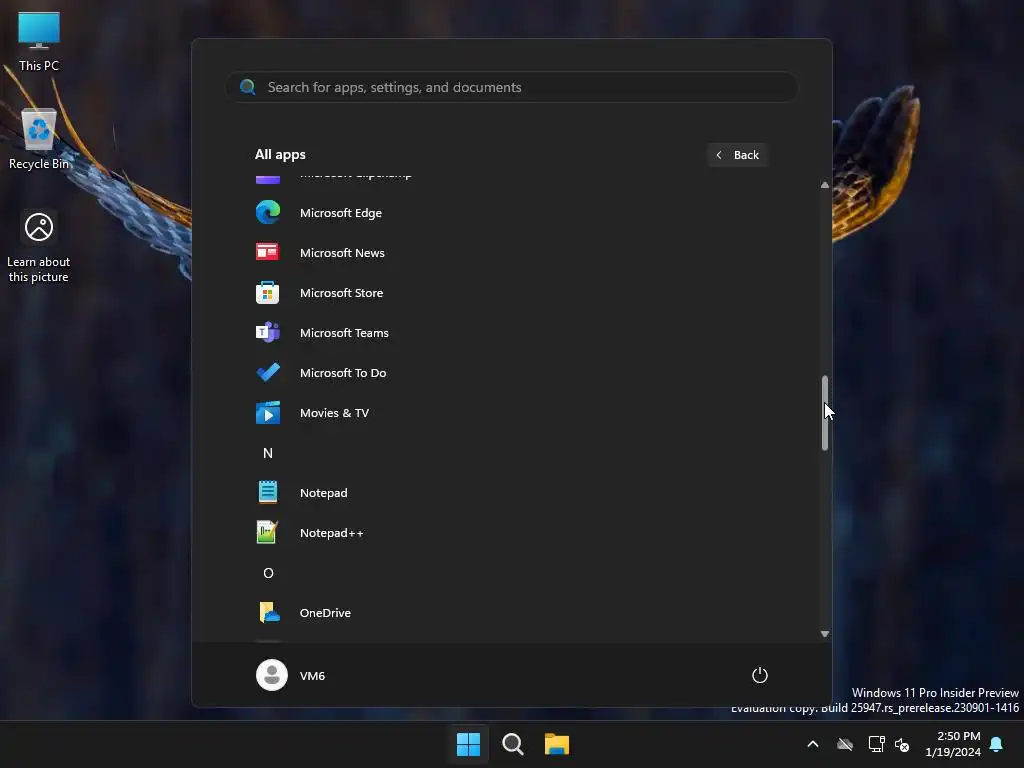1024x768 pixels.
Task: Click the Movies & TV label text
Action: tap(334, 413)
